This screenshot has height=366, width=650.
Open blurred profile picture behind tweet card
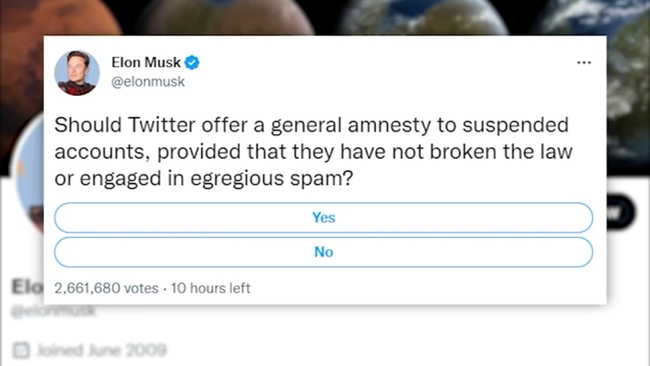click(28, 176)
